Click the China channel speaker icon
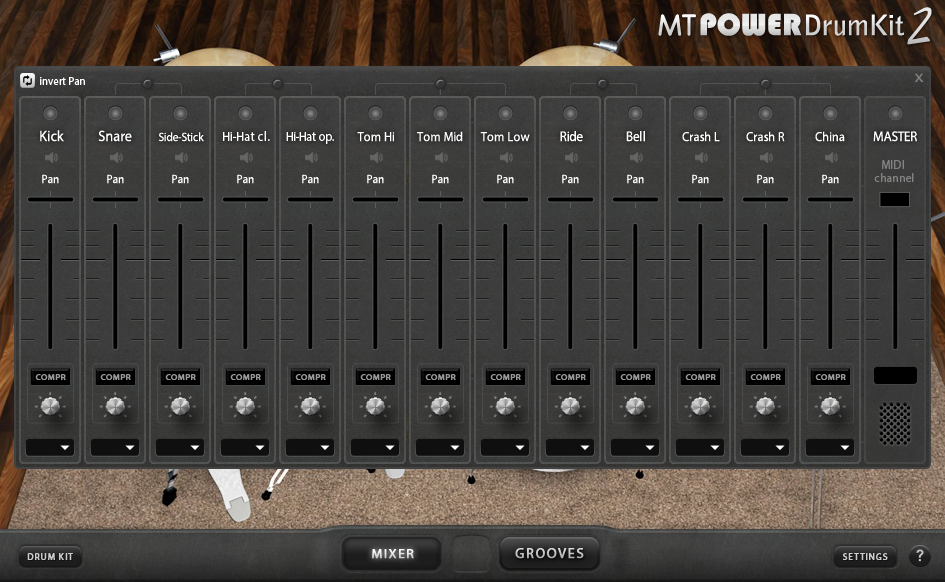 (831, 158)
